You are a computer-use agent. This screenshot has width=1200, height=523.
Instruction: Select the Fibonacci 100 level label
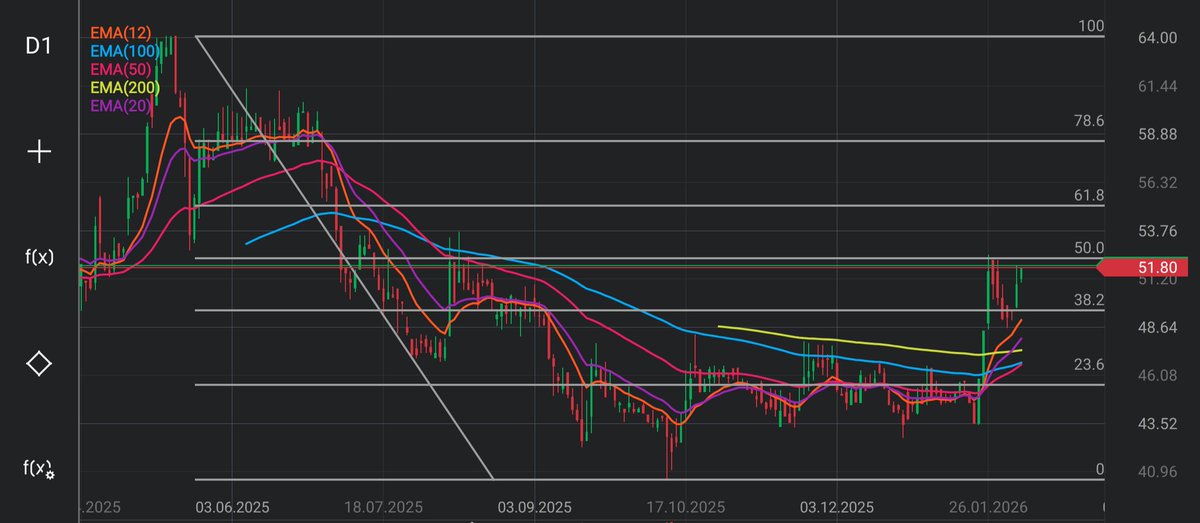coord(1091,26)
